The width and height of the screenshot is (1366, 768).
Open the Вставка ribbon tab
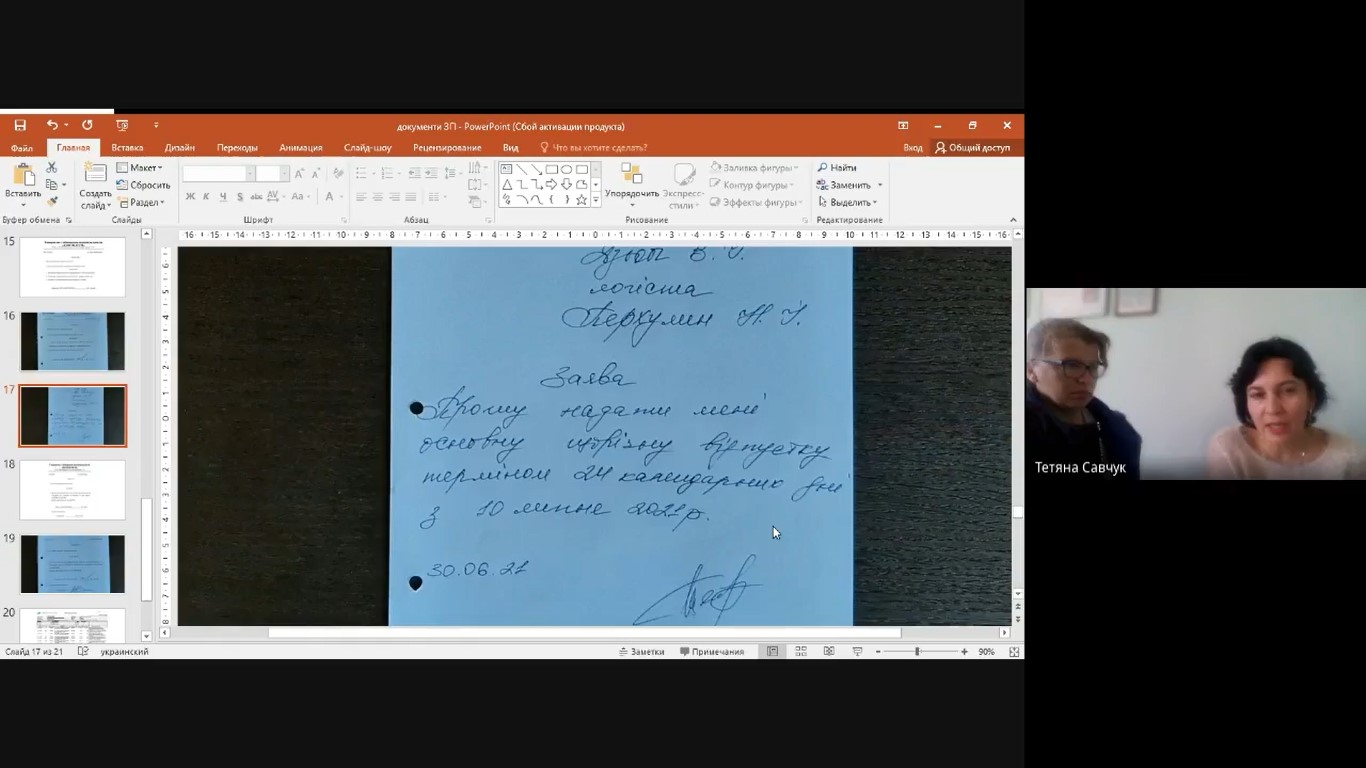[x=127, y=148]
